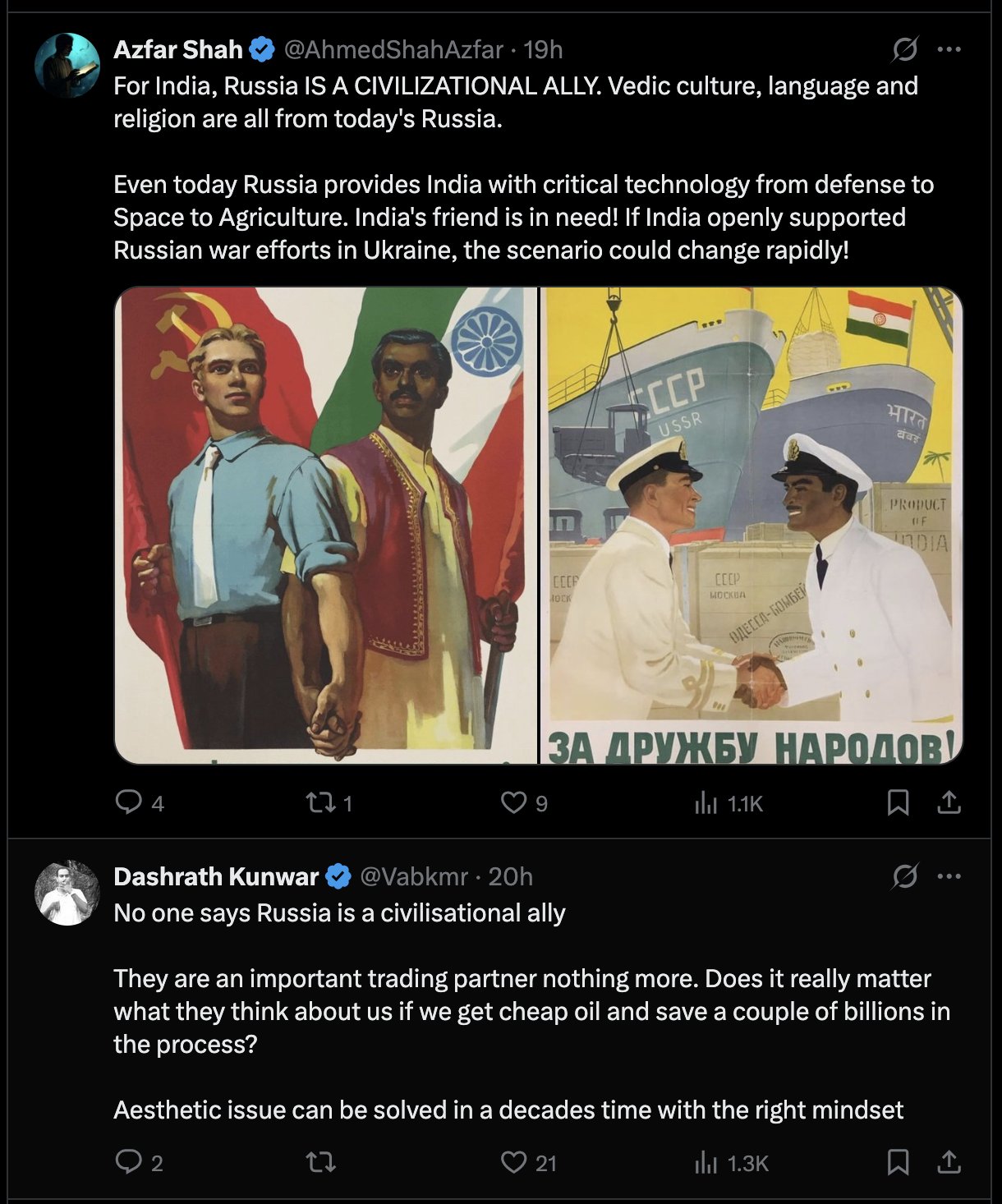Viewport: 1002px width, 1204px height.
Task: Open more options for Dashrath Kunwar's tweet
Action: point(949,877)
